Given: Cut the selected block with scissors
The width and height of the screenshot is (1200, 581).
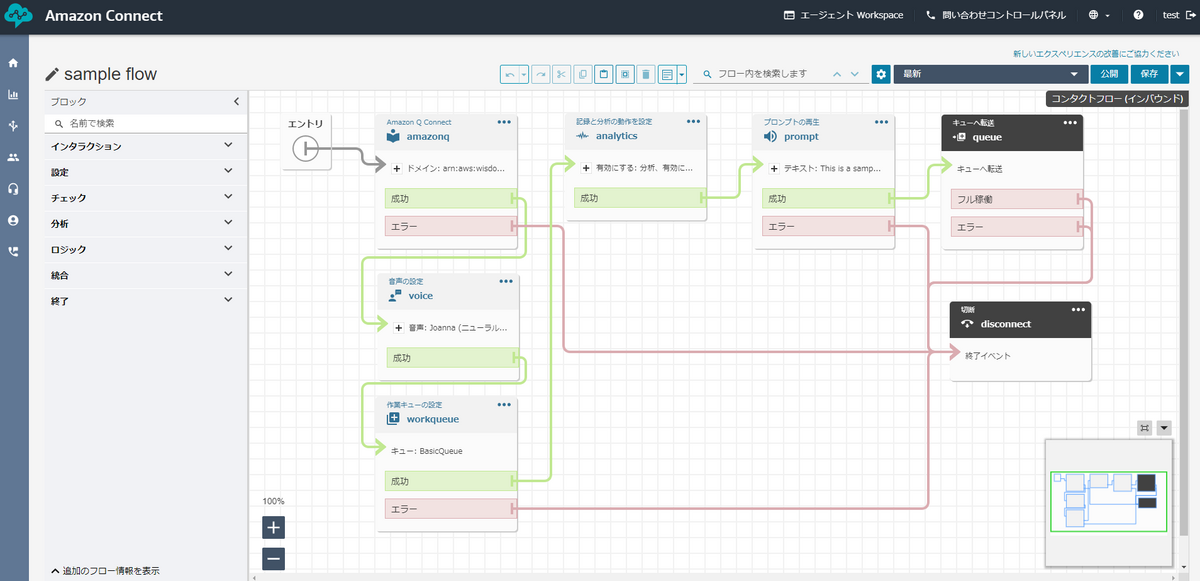Looking at the screenshot, I should click(561, 74).
